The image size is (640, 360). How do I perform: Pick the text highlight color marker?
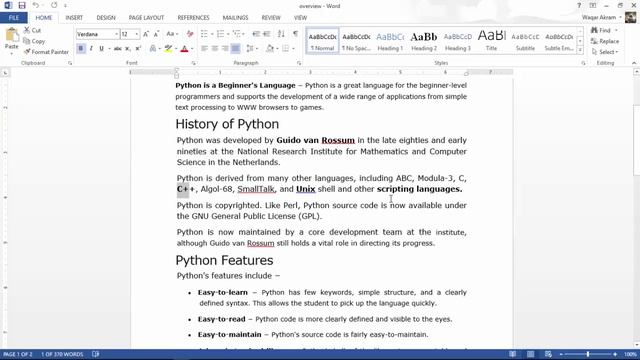point(168,49)
